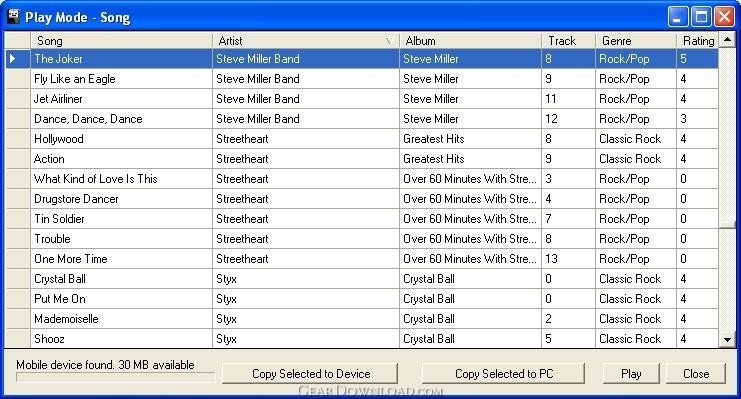The width and height of the screenshot is (741, 399).
Task: Click the row pointer beside The Joker
Action: coord(13,59)
